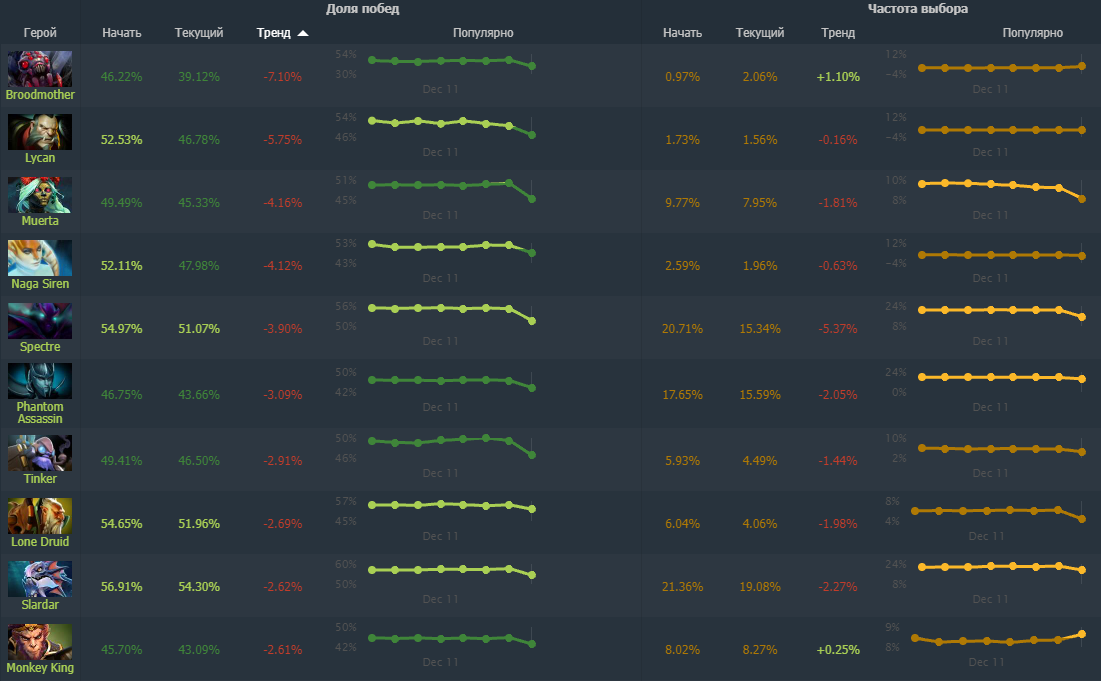
Task: Click the Lycan name link
Action: pyautogui.click(x=40, y=158)
